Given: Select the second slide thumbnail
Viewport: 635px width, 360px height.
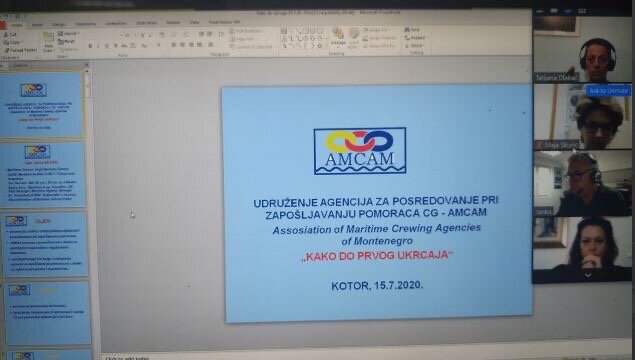Looking at the screenshot, I should tap(43, 175).
